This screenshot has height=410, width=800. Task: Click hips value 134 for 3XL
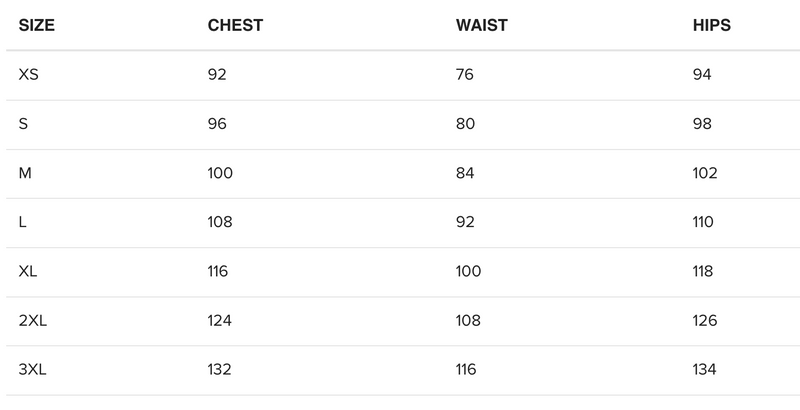point(704,370)
